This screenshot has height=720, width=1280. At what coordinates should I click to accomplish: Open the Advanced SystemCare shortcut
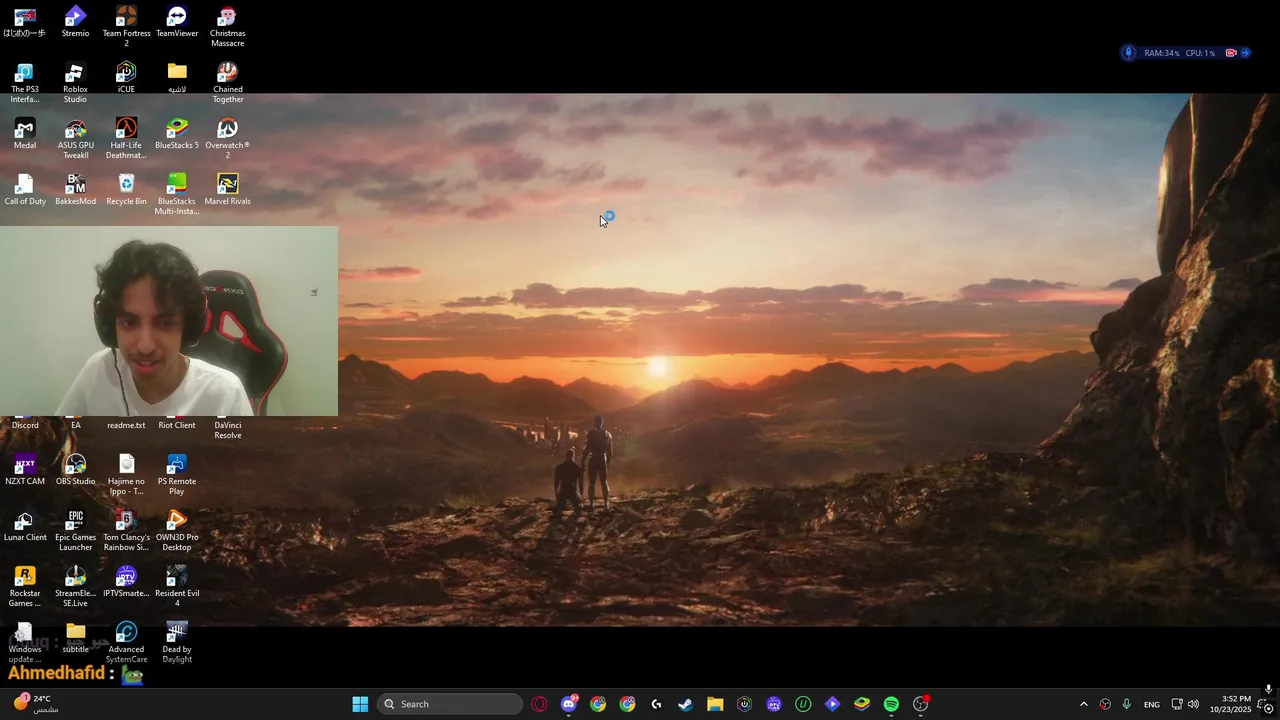tap(126, 642)
